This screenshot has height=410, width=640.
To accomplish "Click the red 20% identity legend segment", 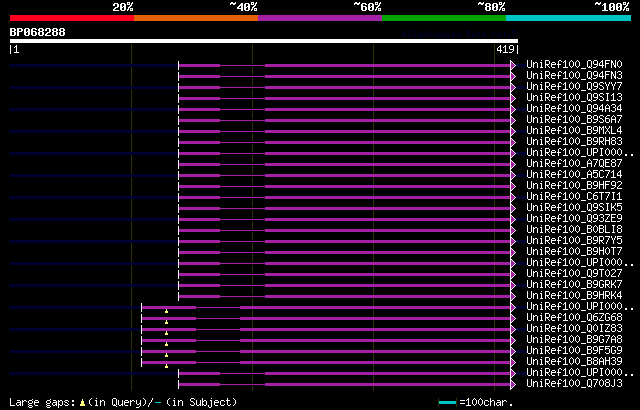I will click(72, 18).
